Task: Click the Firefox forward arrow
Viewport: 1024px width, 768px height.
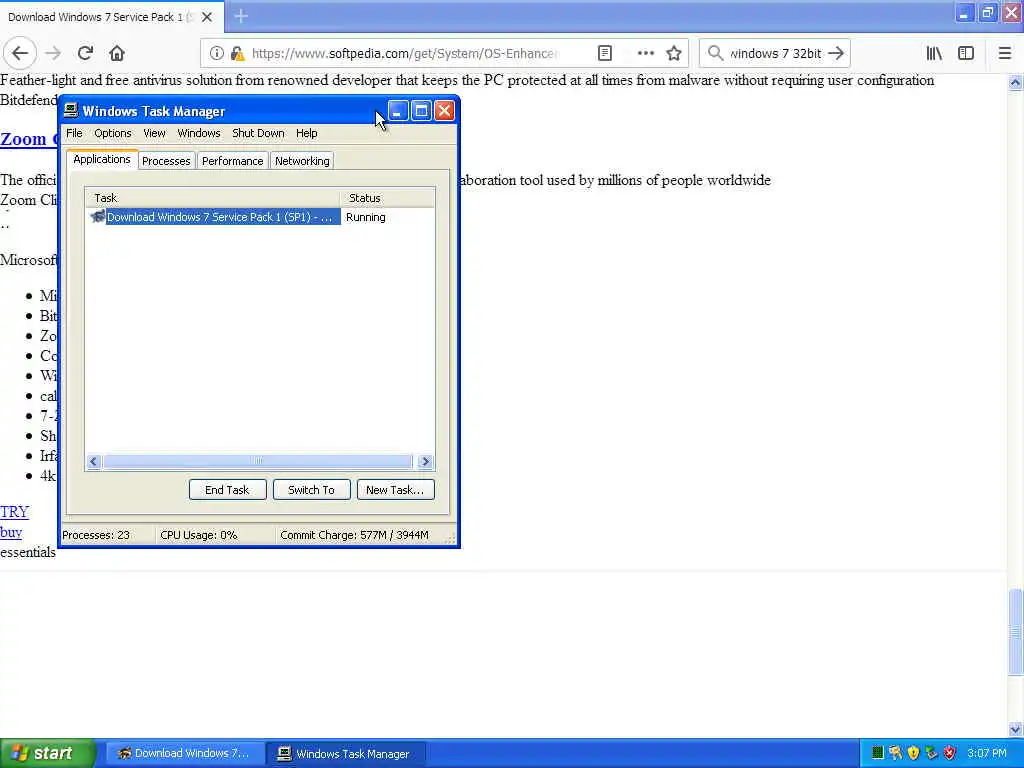Action: [x=53, y=54]
